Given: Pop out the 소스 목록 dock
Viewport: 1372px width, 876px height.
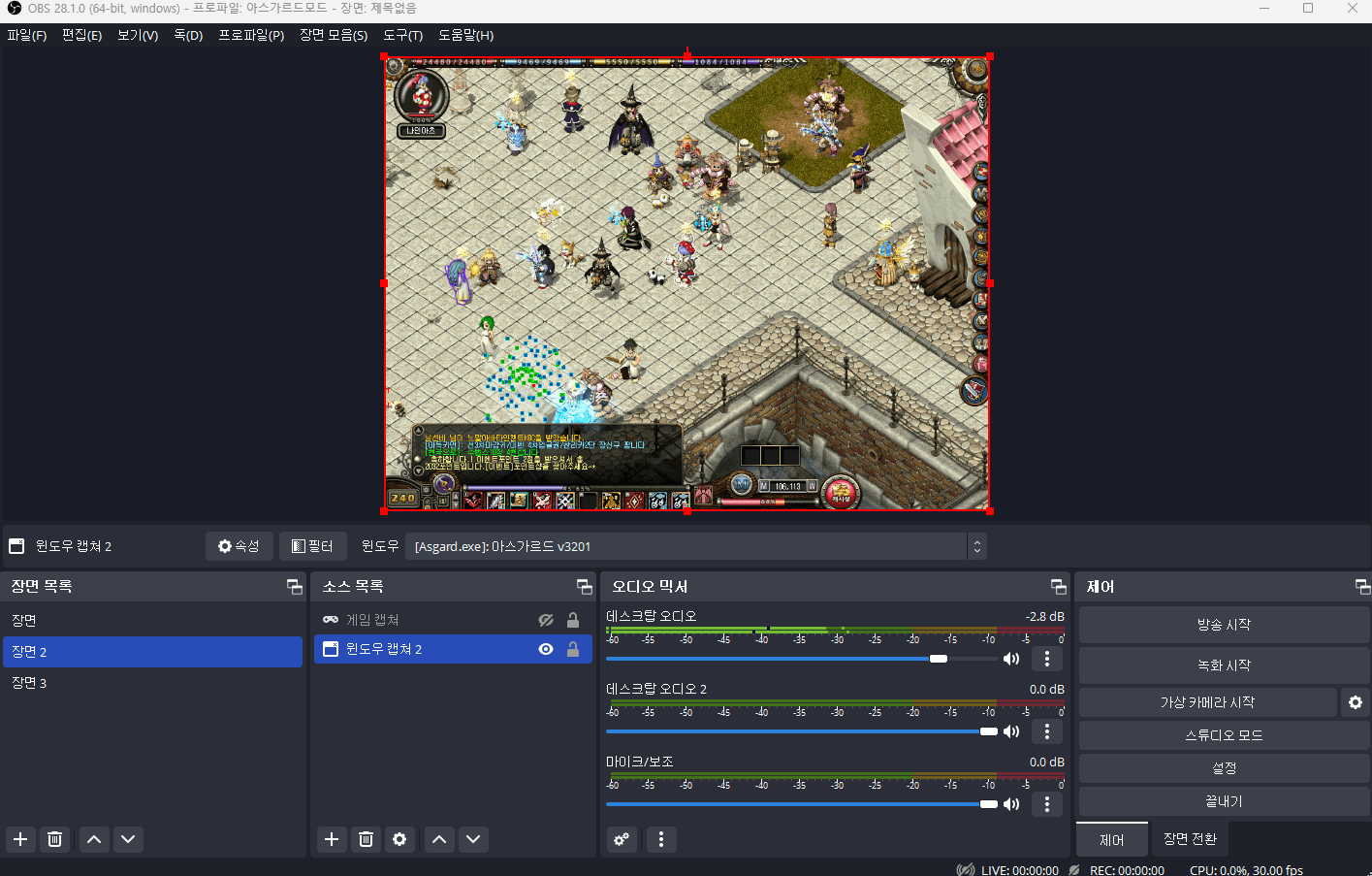Looking at the screenshot, I should tap(584, 586).
